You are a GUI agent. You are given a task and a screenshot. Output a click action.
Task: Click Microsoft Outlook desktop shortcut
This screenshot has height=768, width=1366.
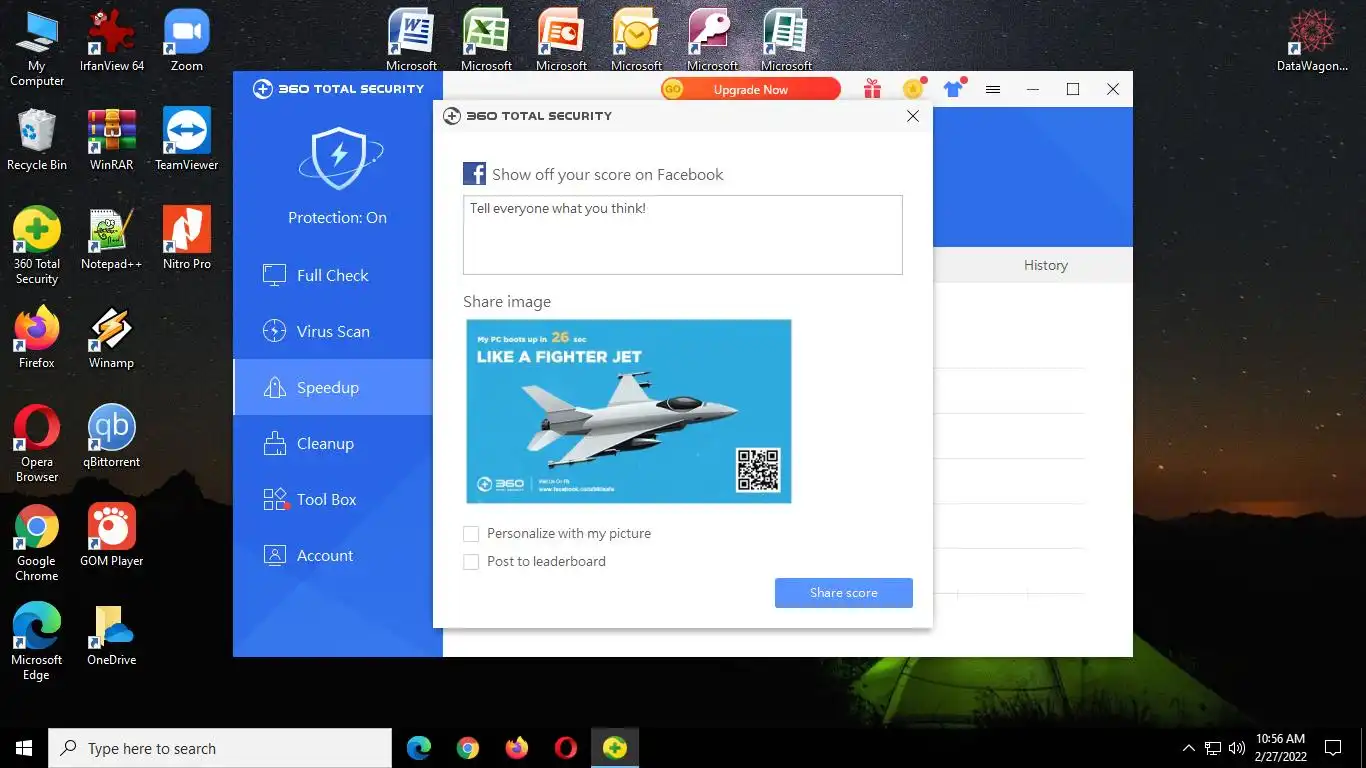tap(636, 41)
